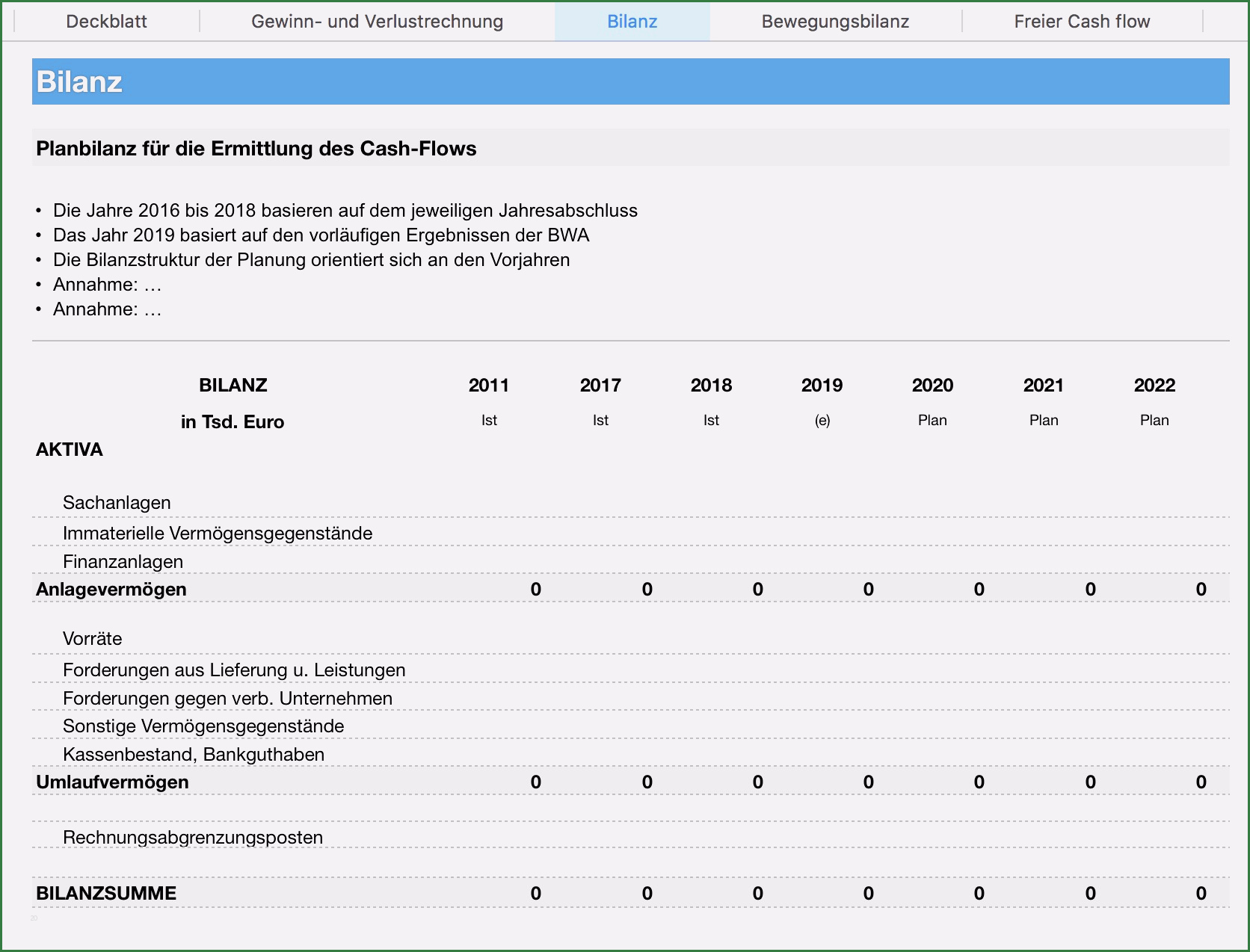This screenshot has width=1250, height=952.
Task: Go to the Freier Cash flow tab
Action: pos(1081,22)
